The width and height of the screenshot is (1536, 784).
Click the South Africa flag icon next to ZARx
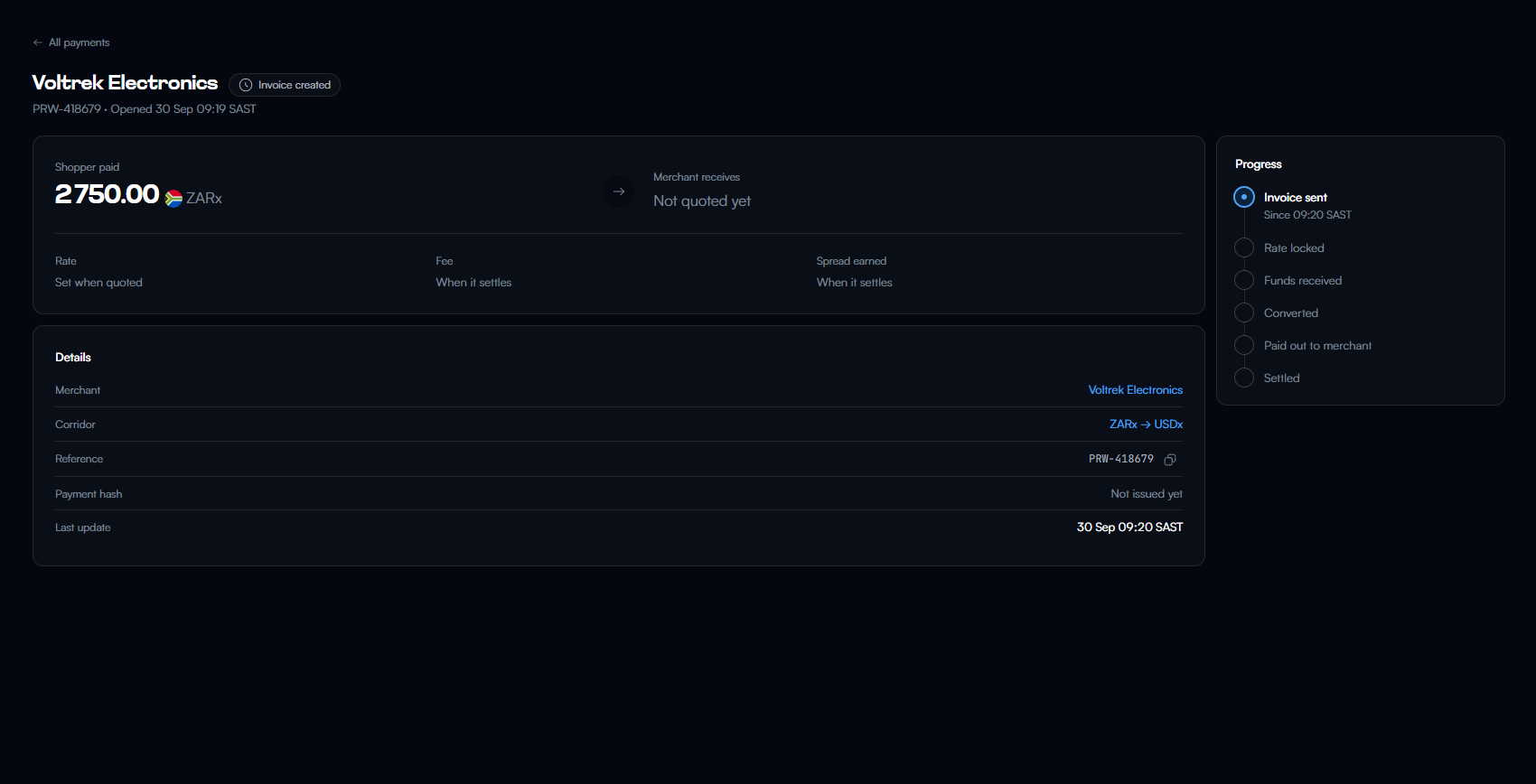(173, 199)
